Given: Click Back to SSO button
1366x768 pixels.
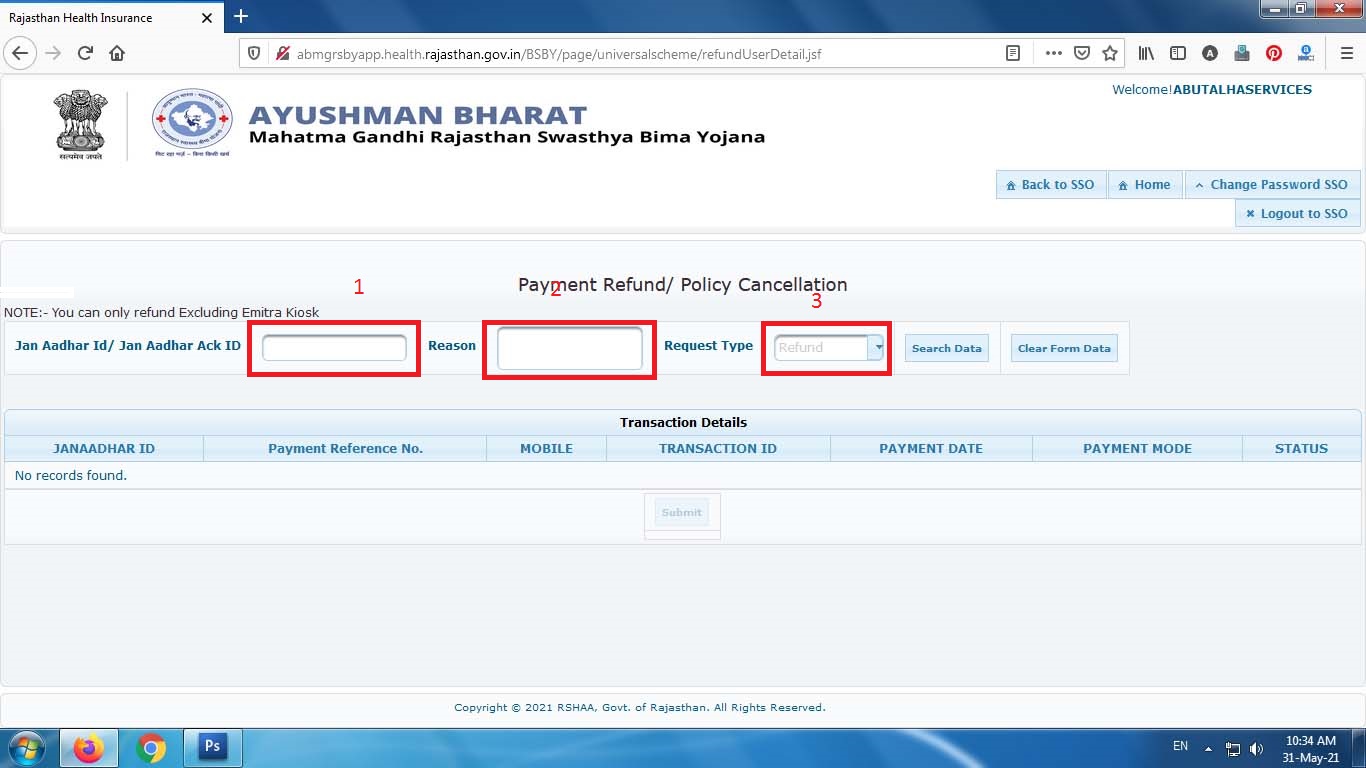Looking at the screenshot, I should coord(1051,184).
